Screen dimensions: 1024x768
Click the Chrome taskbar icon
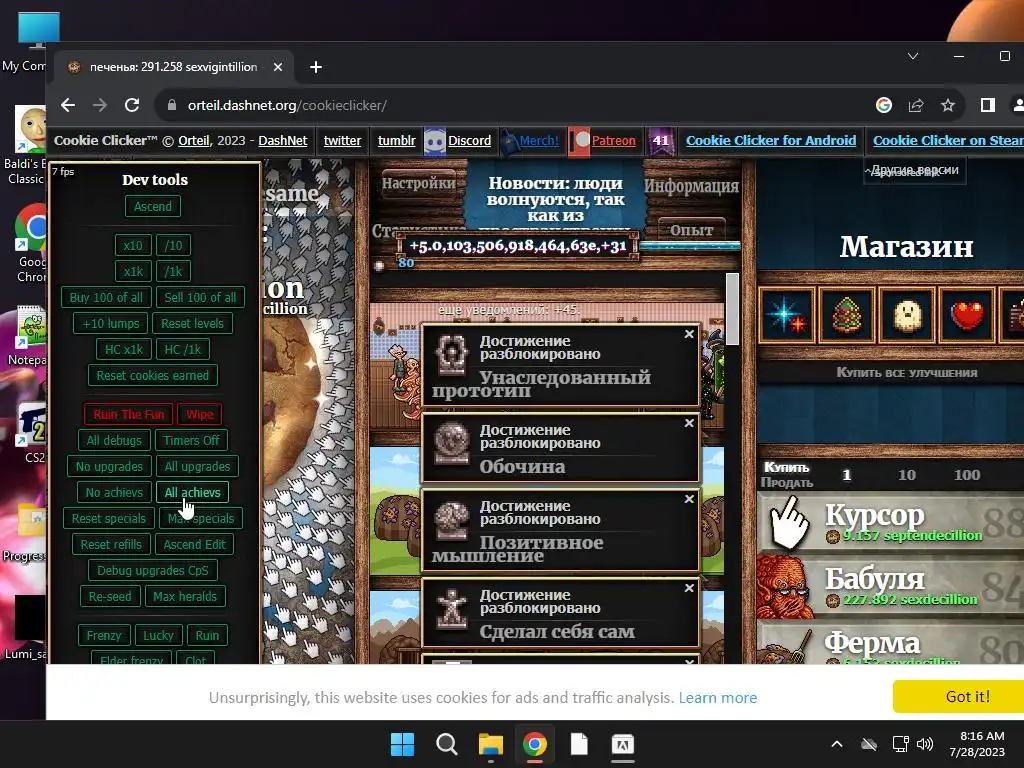(x=535, y=744)
